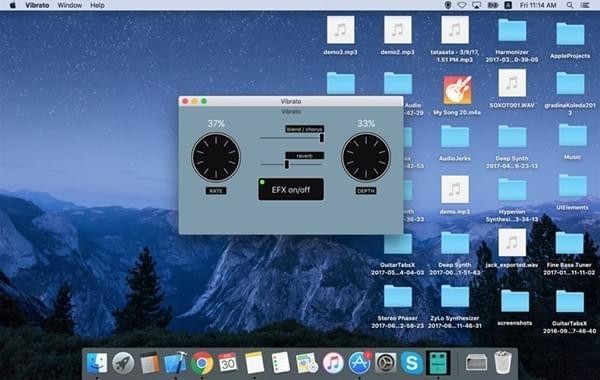The height and width of the screenshot is (380, 600).
Task: Click the Vibrato pedal dock icon
Action: click(438, 363)
